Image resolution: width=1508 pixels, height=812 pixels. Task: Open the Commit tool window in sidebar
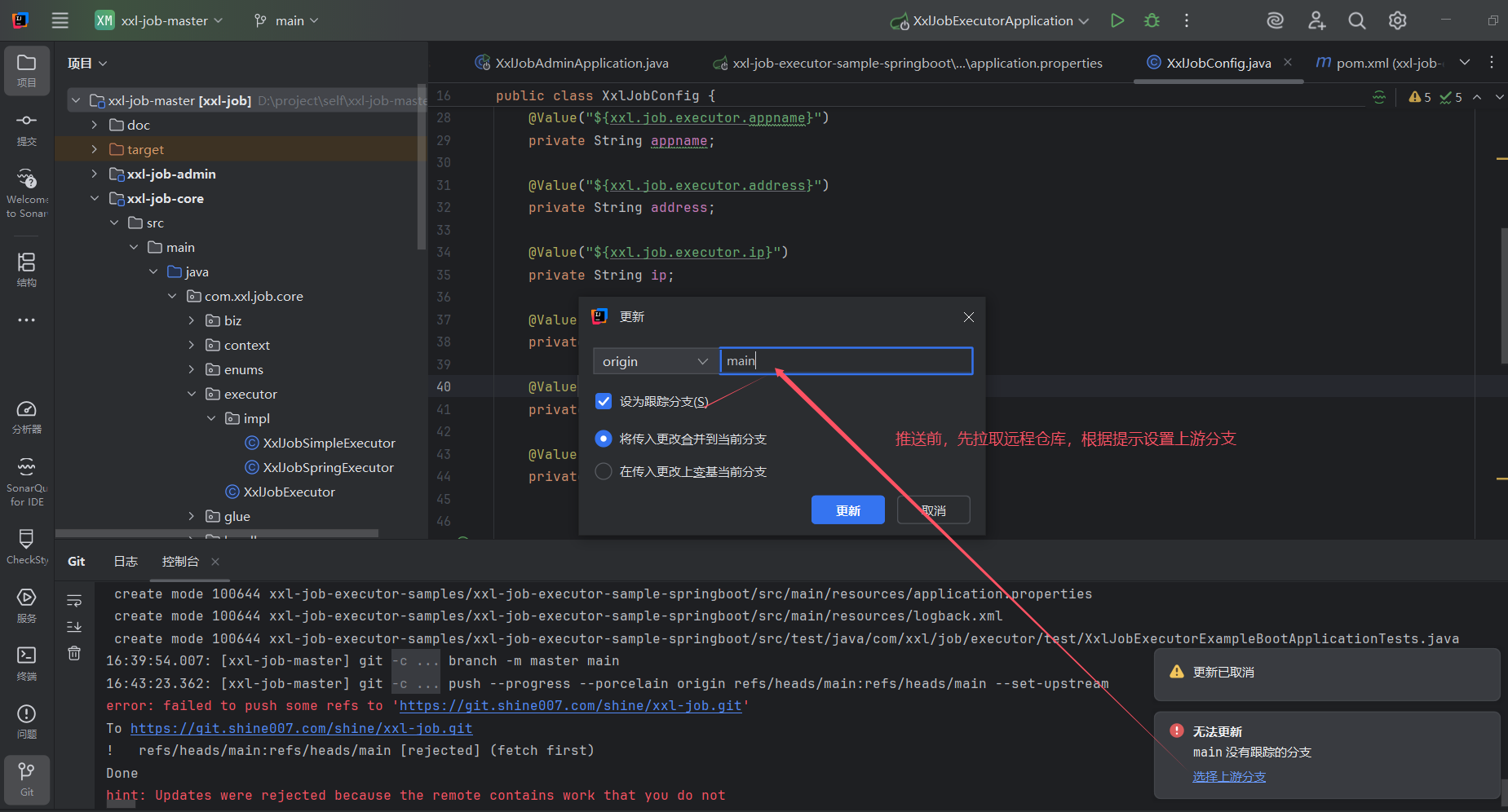(x=27, y=129)
